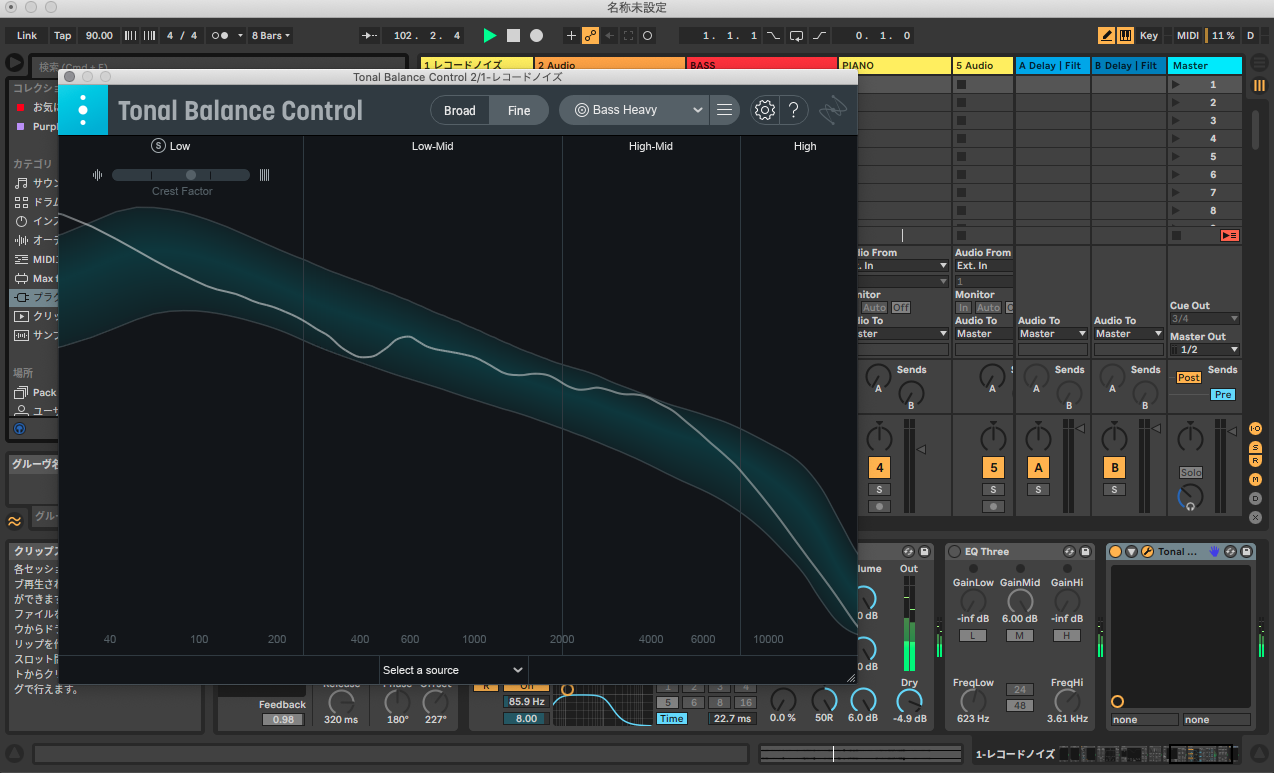Toggle return track A activator
The width and height of the screenshot is (1274, 773).
1039,467
